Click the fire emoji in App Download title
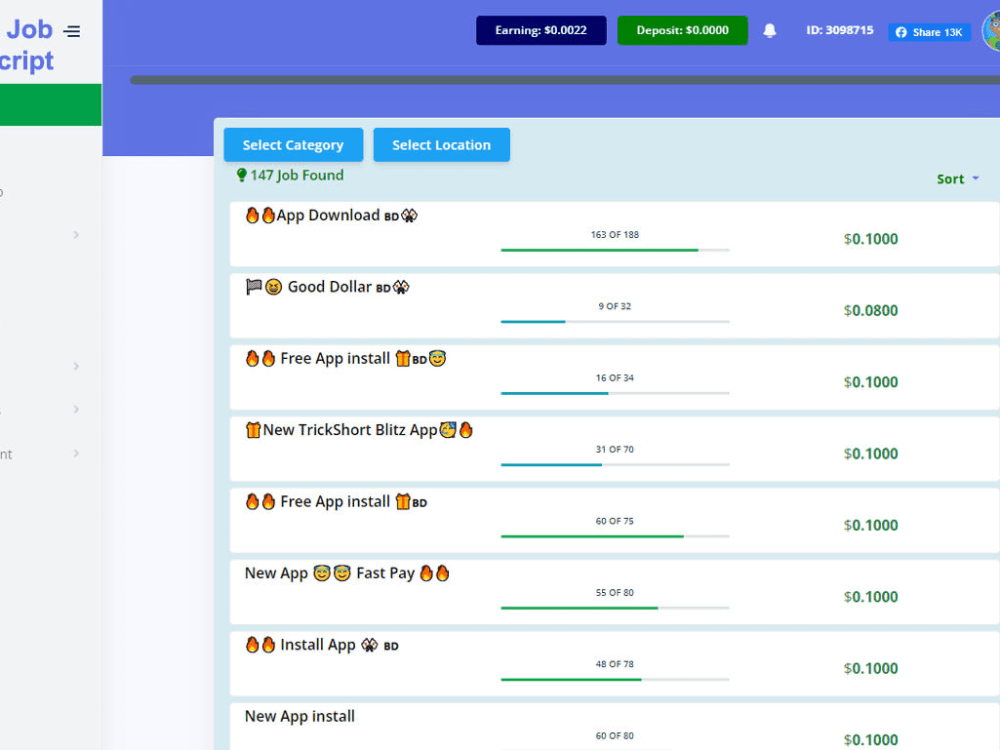 point(252,214)
